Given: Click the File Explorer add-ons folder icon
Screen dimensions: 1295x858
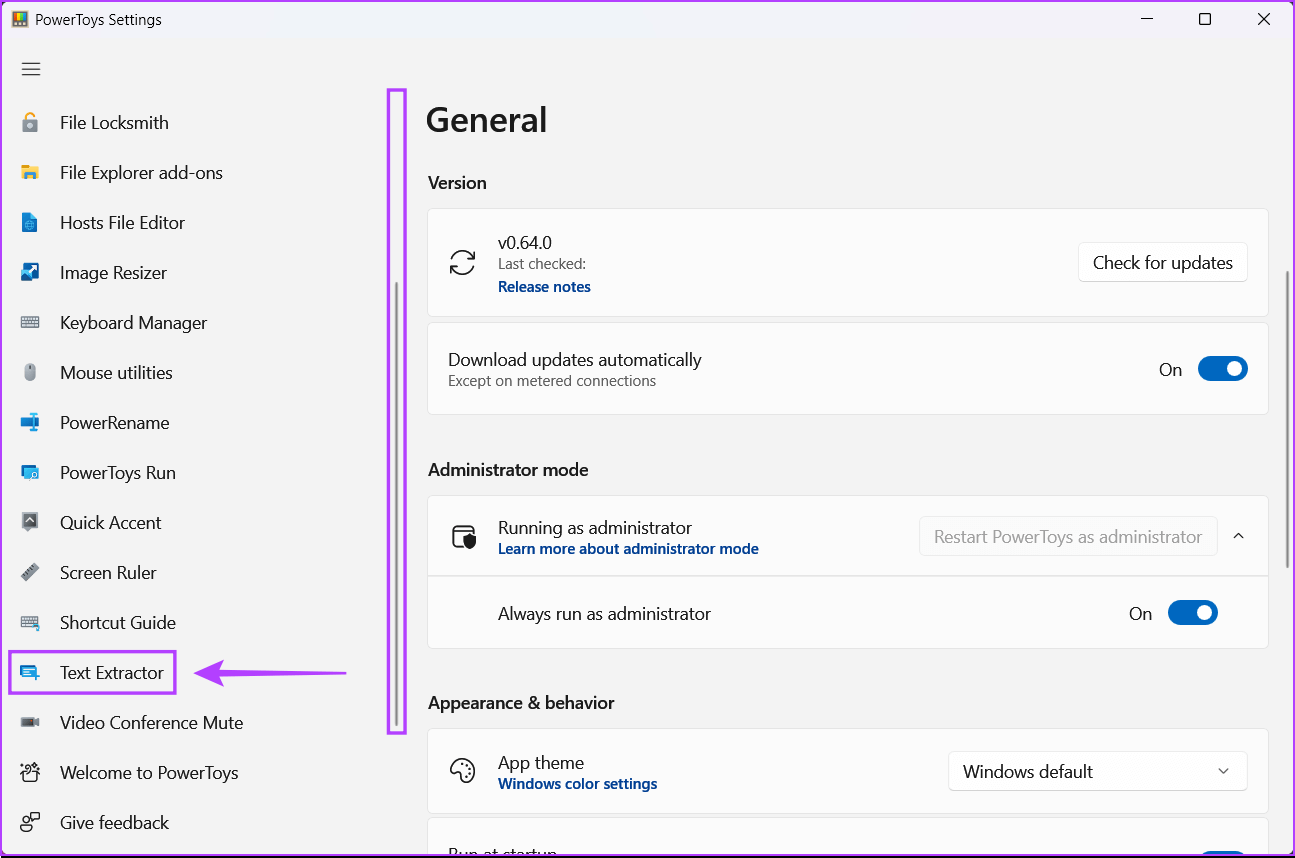Looking at the screenshot, I should [x=30, y=173].
